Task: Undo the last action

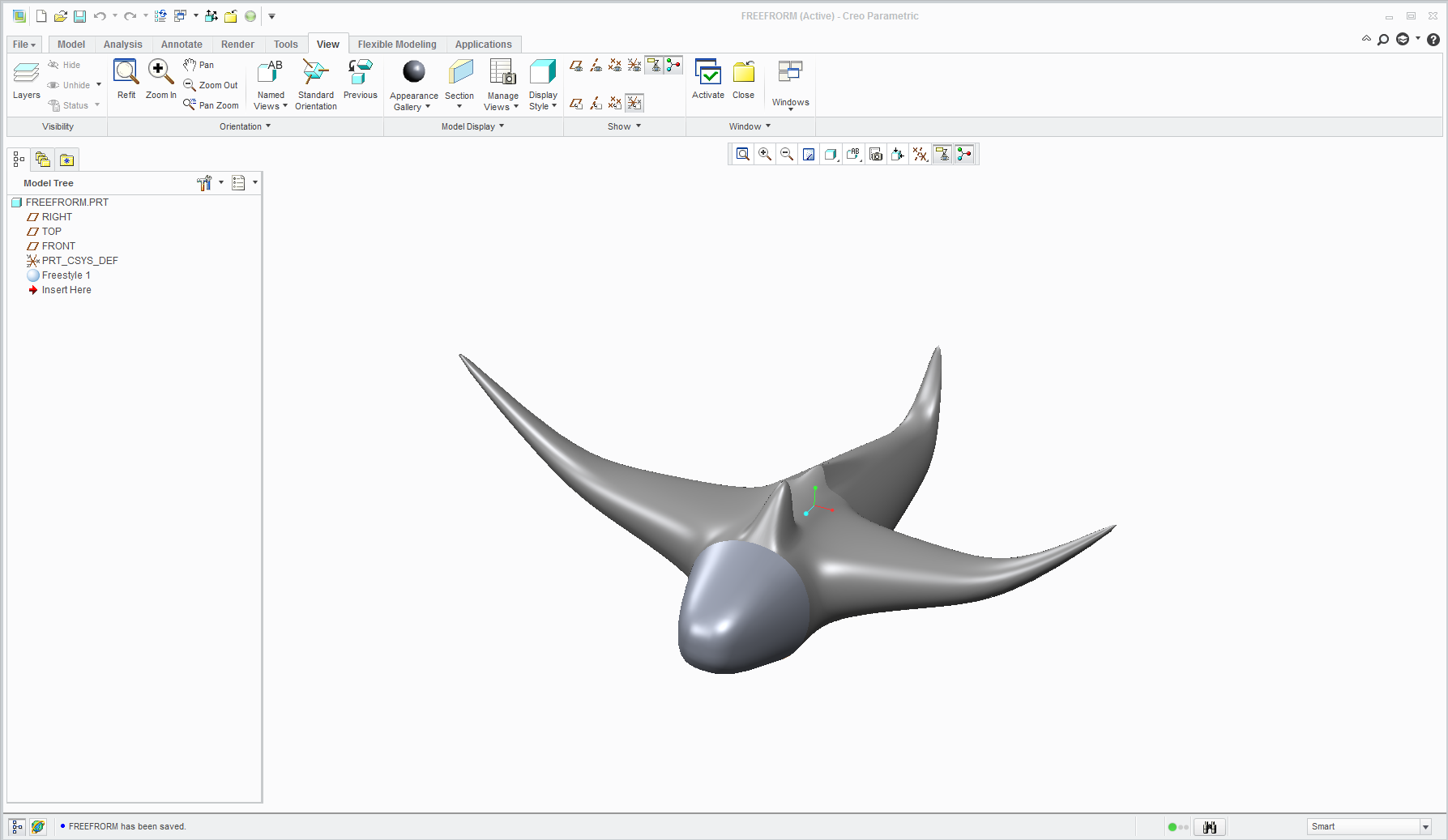Action: pyautogui.click(x=100, y=16)
